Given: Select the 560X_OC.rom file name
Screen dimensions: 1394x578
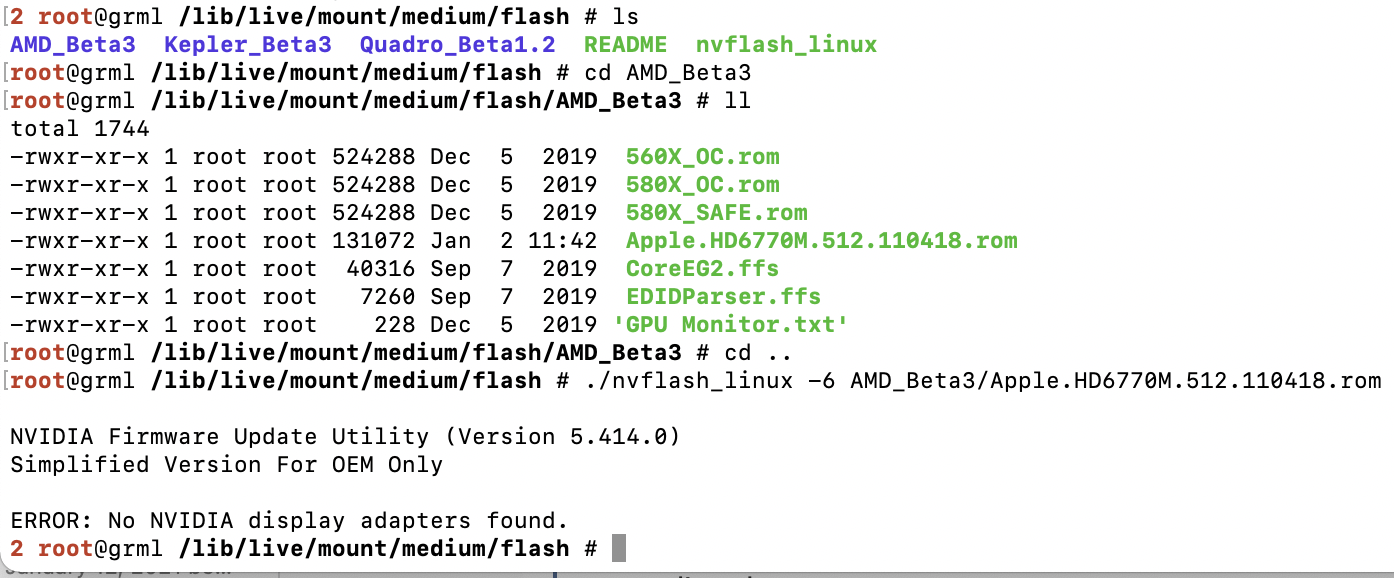Looking at the screenshot, I should 702,157.
